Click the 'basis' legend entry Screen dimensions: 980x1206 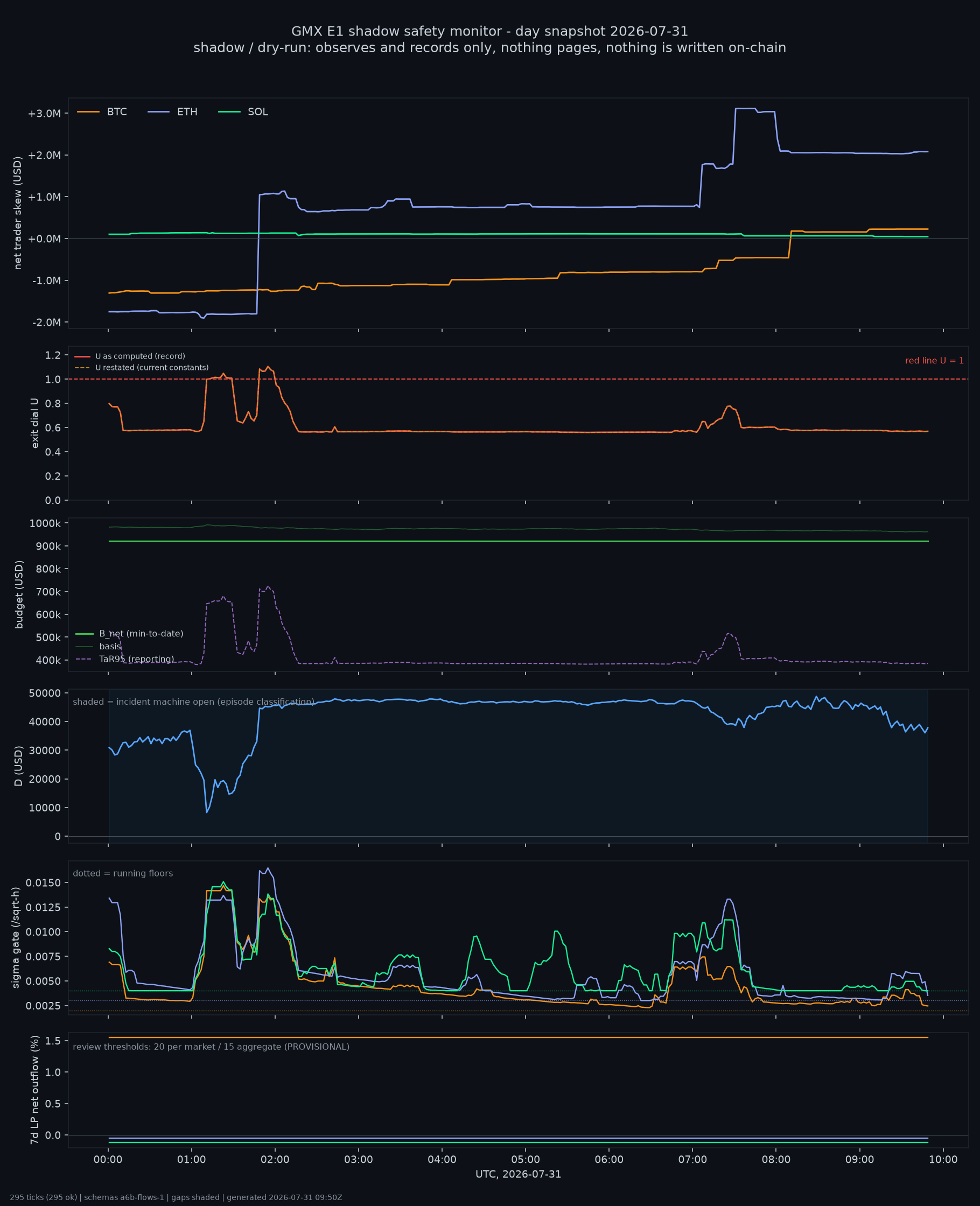[98, 646]
